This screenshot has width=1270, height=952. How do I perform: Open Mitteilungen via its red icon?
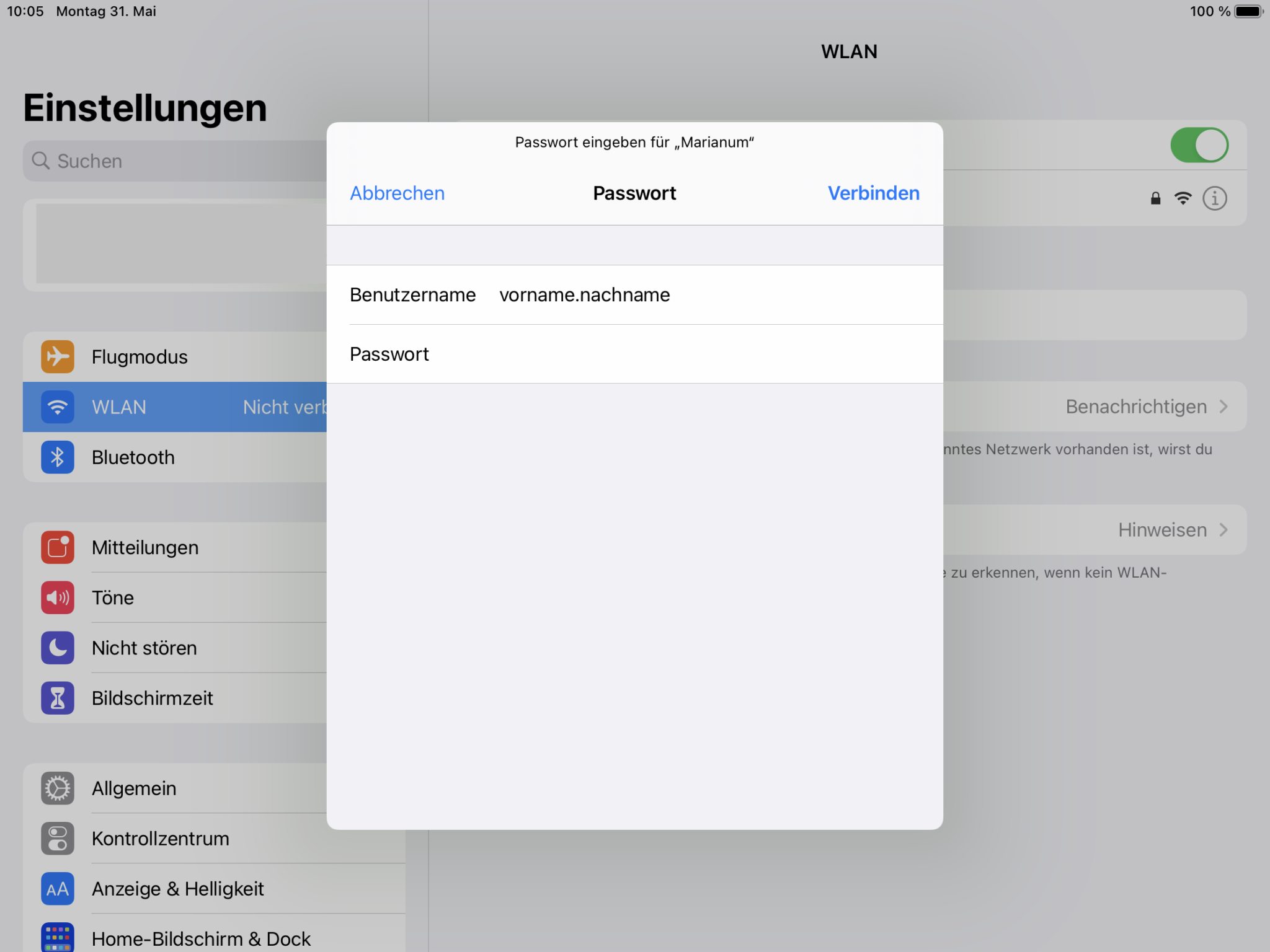58,547
